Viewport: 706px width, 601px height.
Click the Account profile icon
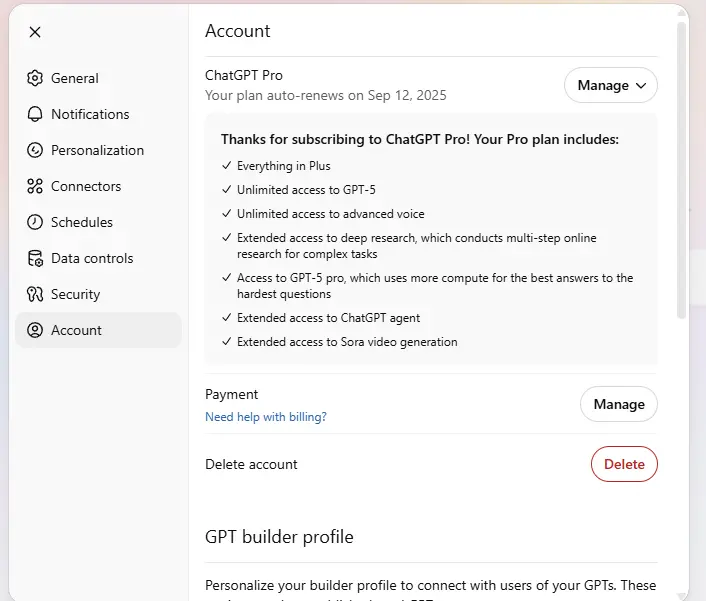35,330
